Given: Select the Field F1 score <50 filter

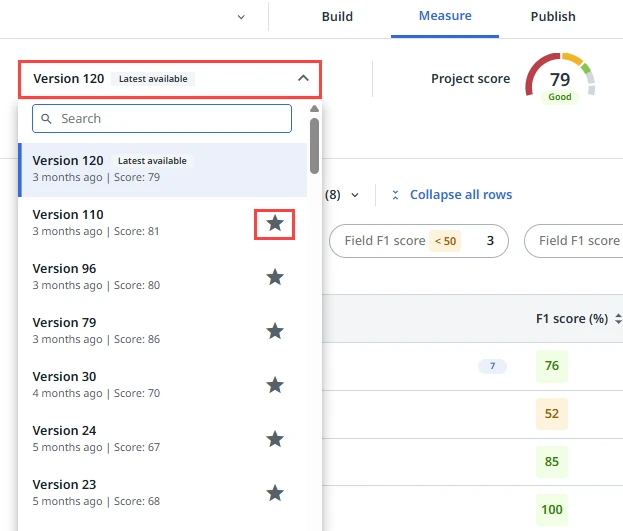Looking at the screenshot, I should tap(418, 241).
